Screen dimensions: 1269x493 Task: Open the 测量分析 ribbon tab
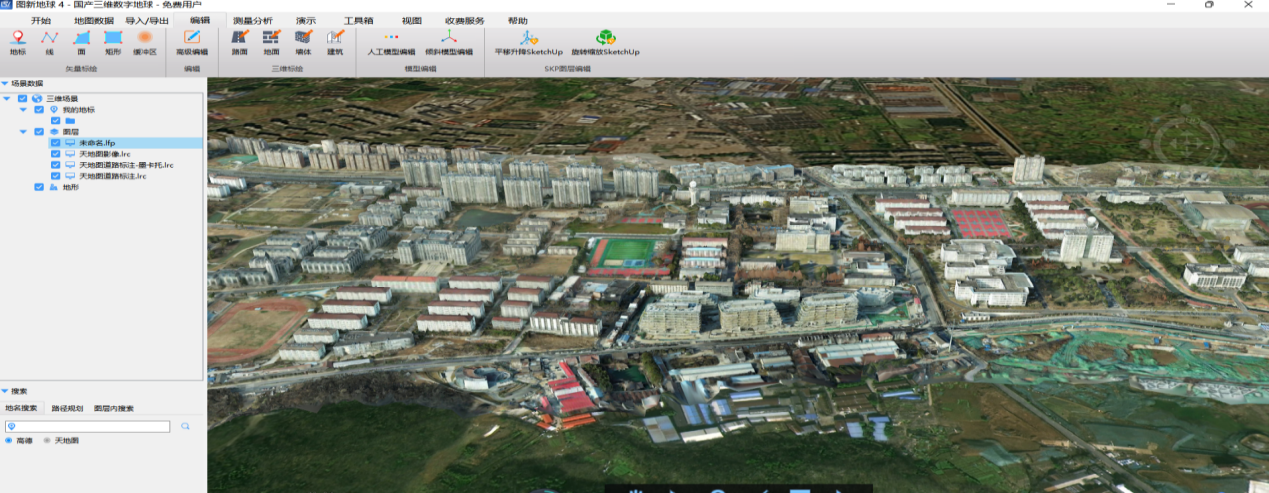tap(252, 20)
